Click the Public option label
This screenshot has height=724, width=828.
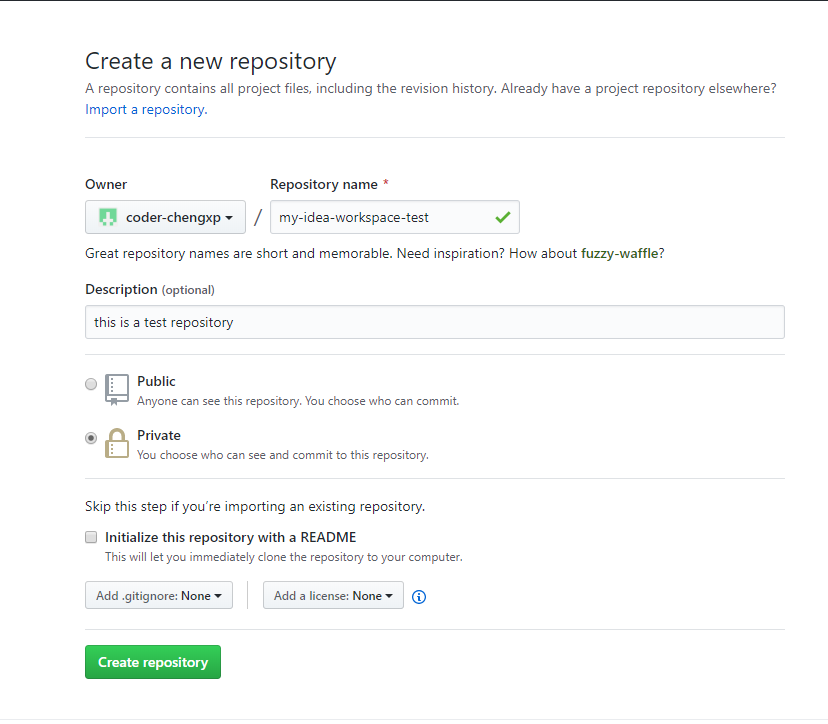(x=156, y=381)
